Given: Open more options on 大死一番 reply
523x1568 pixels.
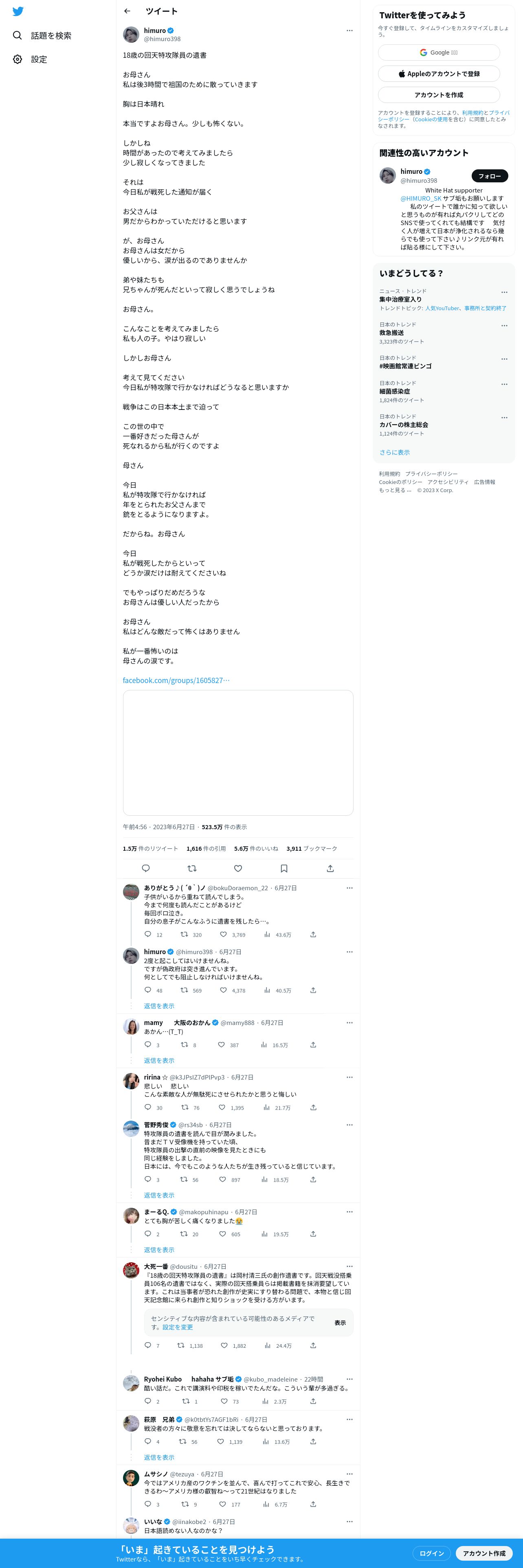Looking at the screenshot, I should 349,1266.
